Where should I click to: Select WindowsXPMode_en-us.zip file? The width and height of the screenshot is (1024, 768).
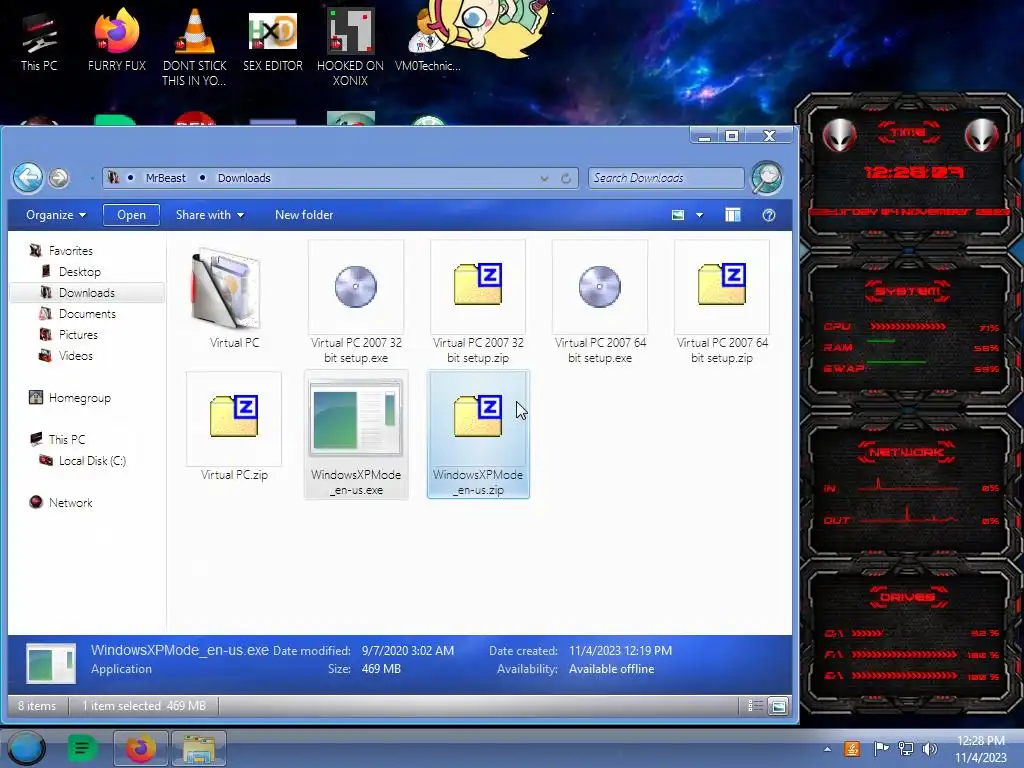click(478, 434)
